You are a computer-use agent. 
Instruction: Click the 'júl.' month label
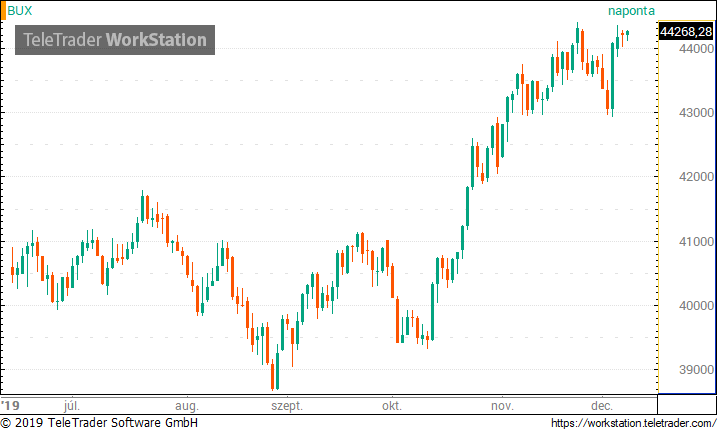72,405
